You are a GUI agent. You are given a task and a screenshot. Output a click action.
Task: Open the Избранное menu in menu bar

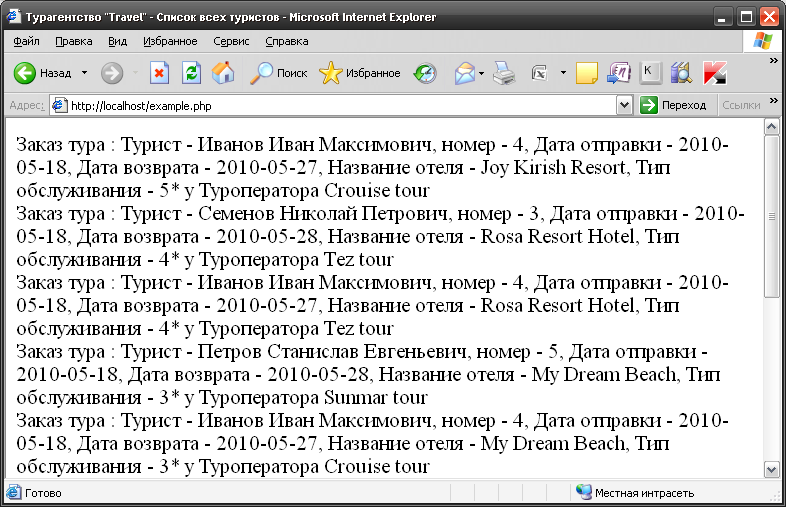pyautogui.click(x=170, y=41)
